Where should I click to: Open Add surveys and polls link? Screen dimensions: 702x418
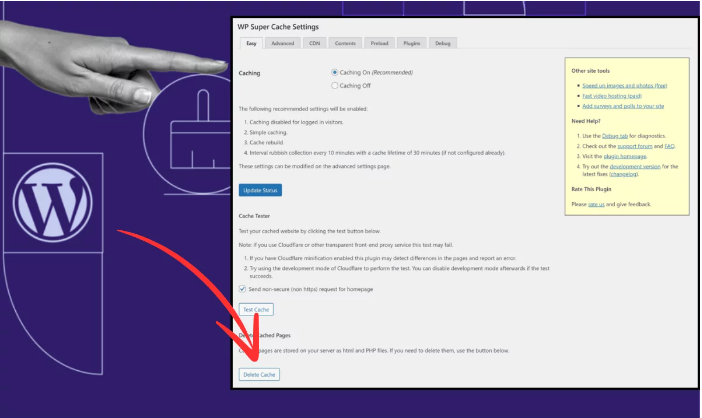[x=623, y=106]
